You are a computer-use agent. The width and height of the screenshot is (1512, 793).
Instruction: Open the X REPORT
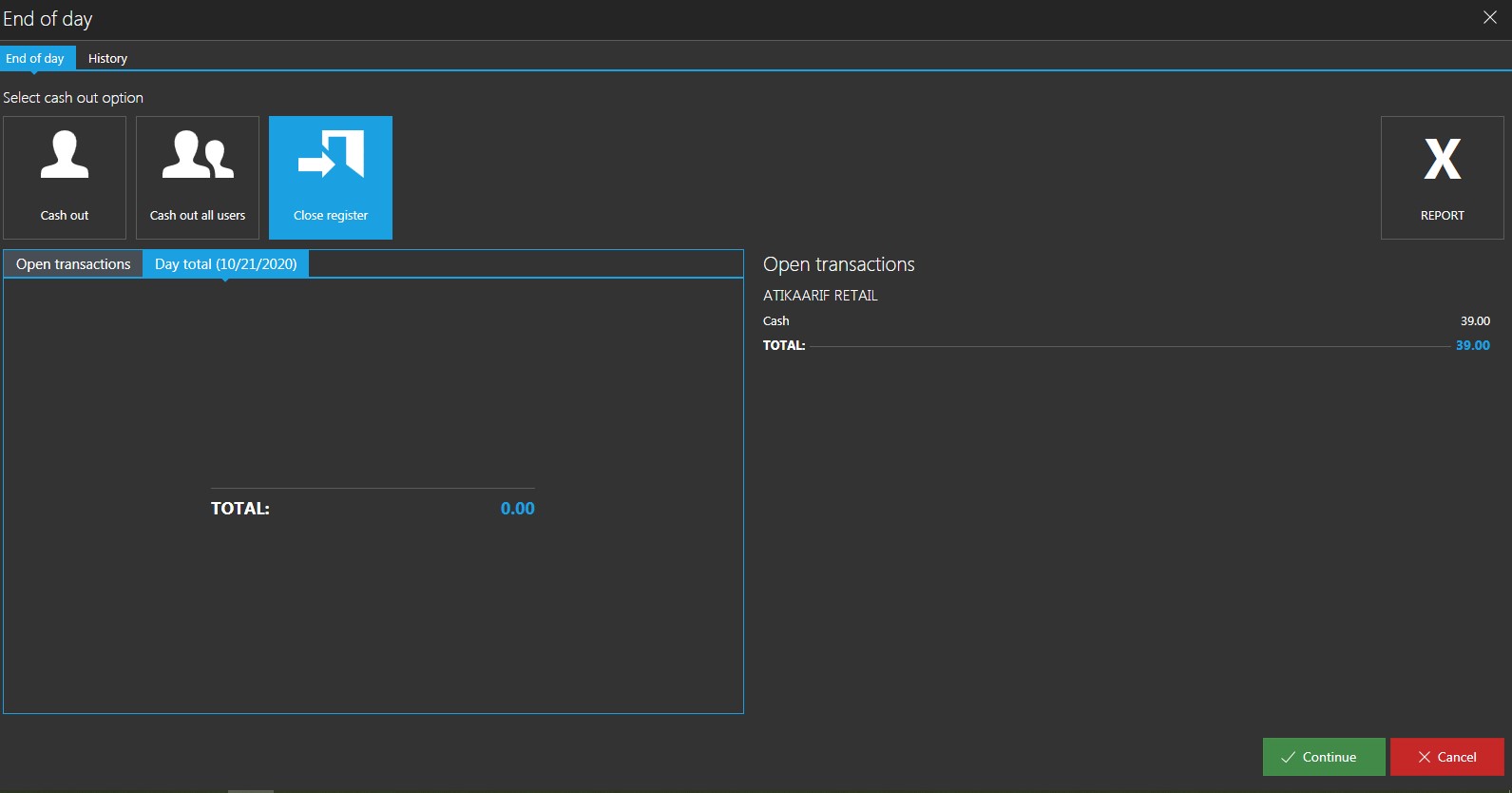[1442, 178]
